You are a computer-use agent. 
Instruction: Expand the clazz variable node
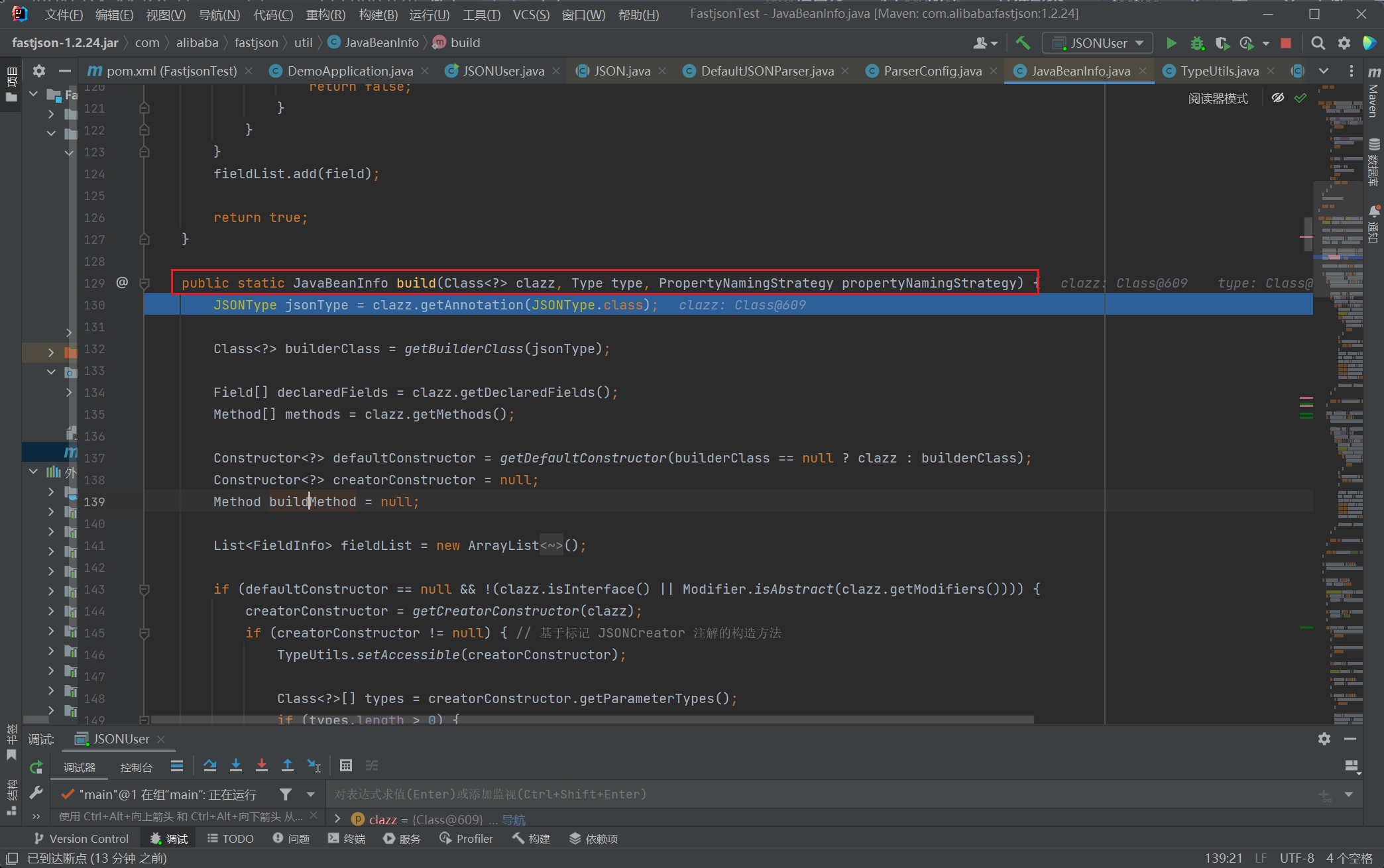[x=337, y=820]
